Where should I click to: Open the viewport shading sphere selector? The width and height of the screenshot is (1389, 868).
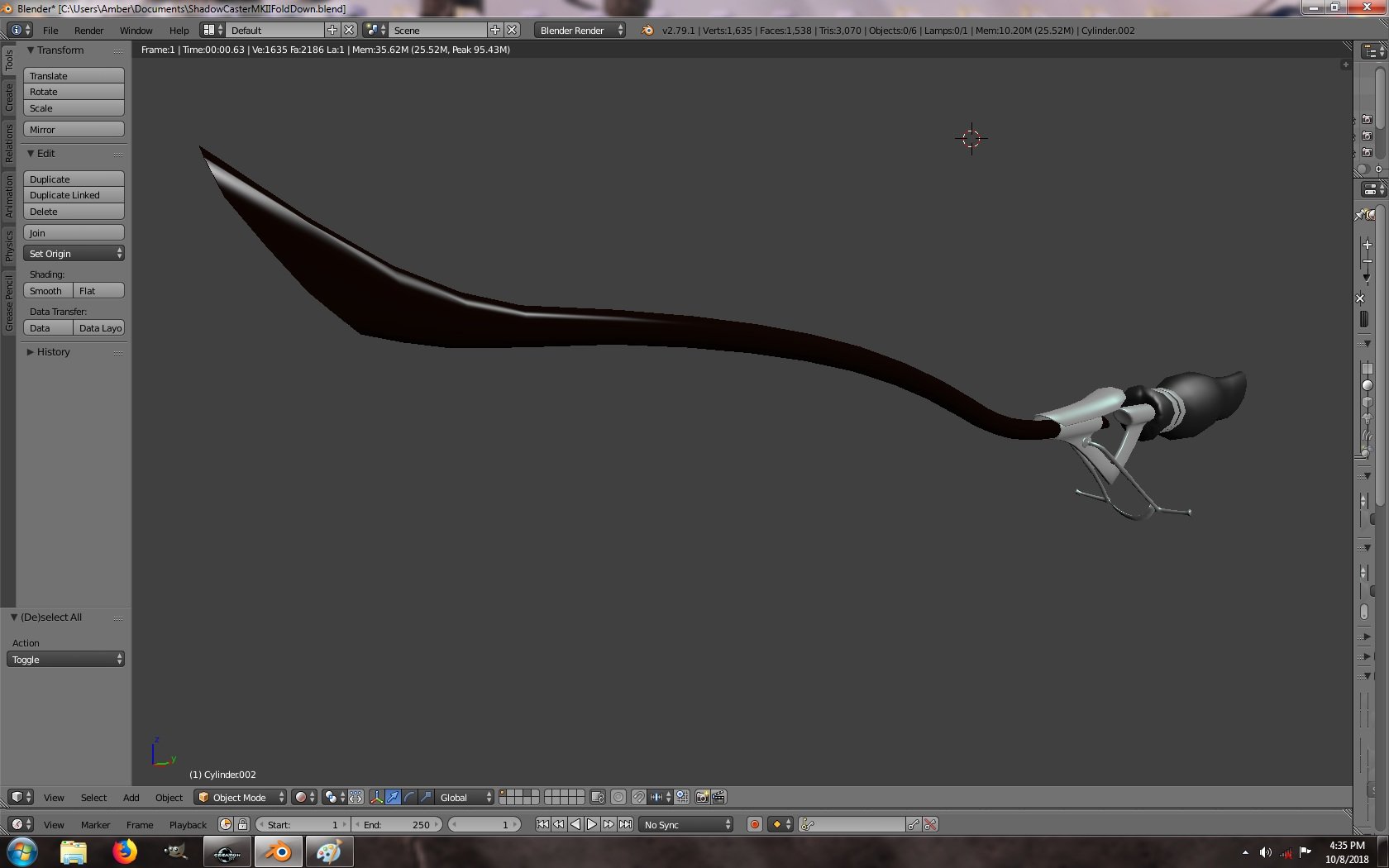(304, 797)
